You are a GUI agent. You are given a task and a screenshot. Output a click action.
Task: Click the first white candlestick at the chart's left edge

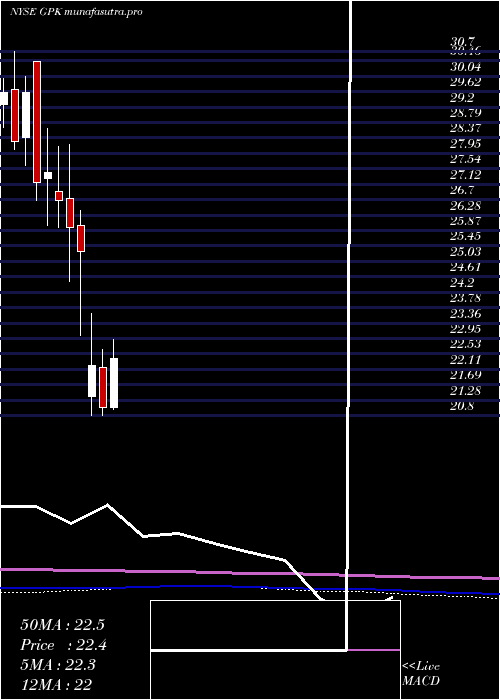point(4,98)
